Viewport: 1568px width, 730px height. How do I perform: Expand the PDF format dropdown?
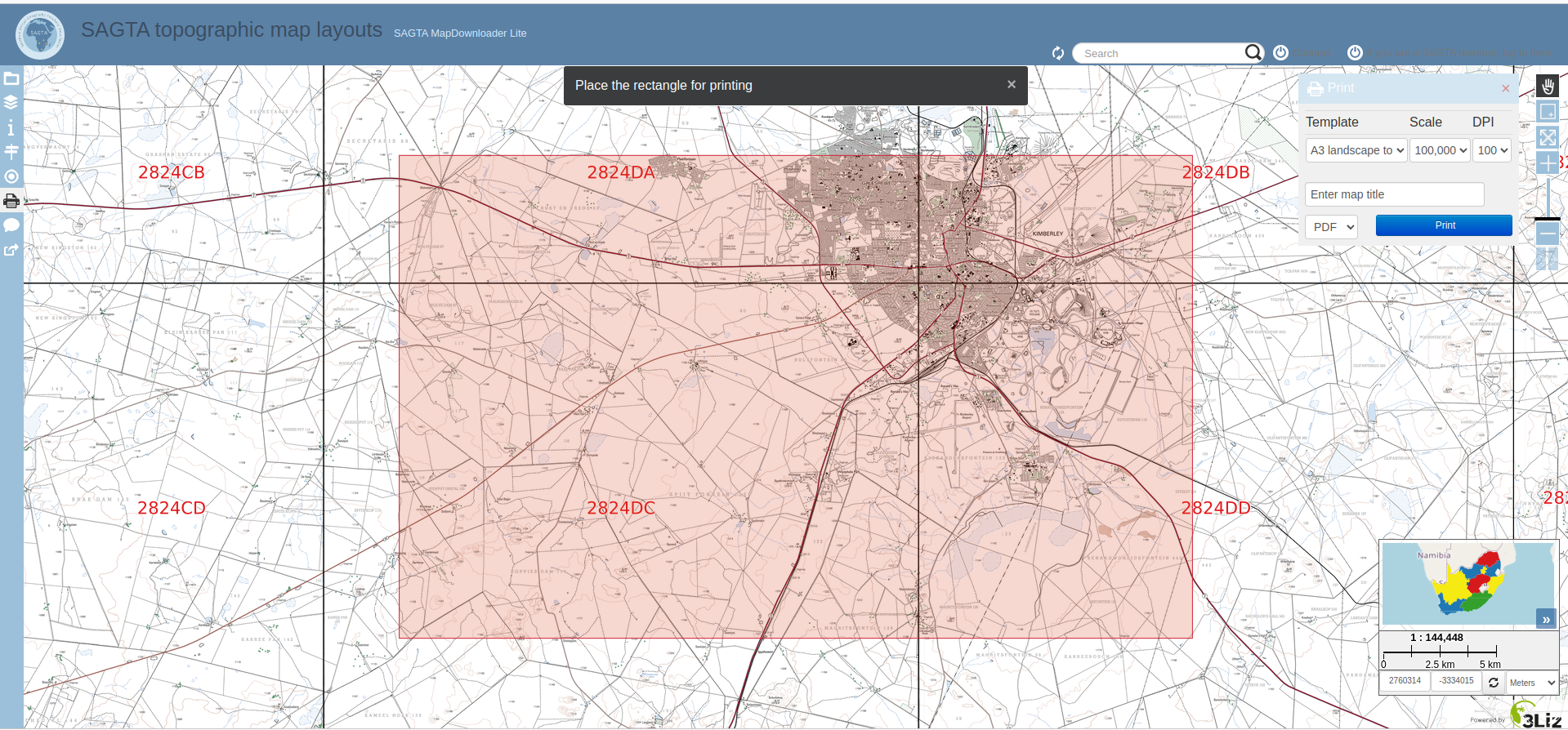[1331, 227]
